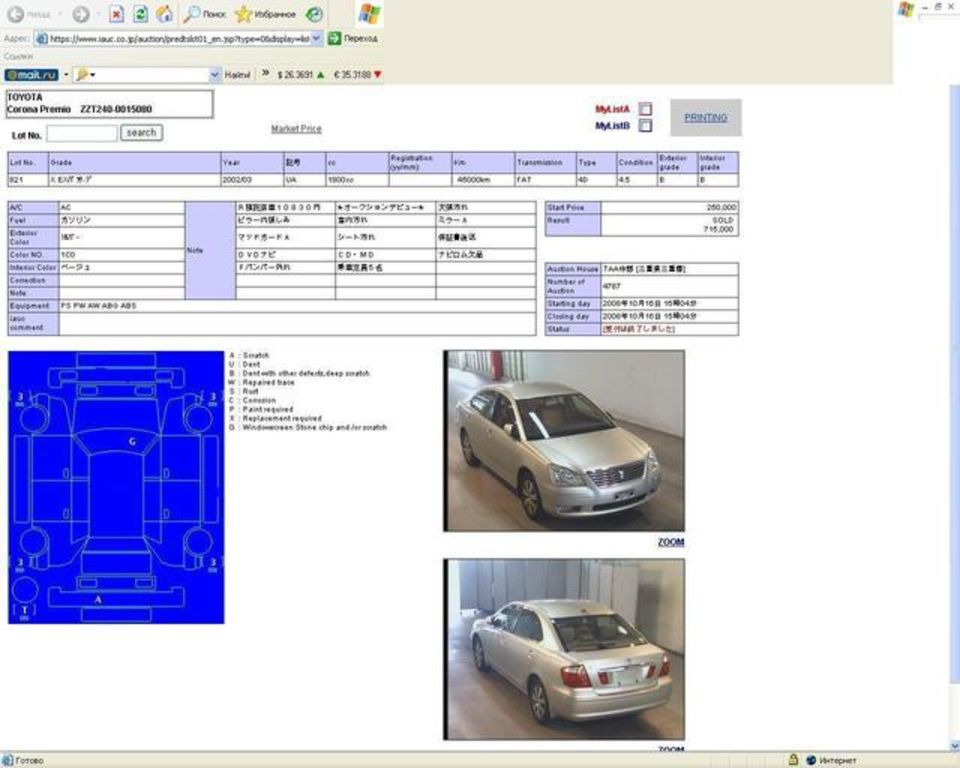This screenshot has height=768, width=960.
Task: Click the lot number 821 cell
Action: tap(28, 180)
